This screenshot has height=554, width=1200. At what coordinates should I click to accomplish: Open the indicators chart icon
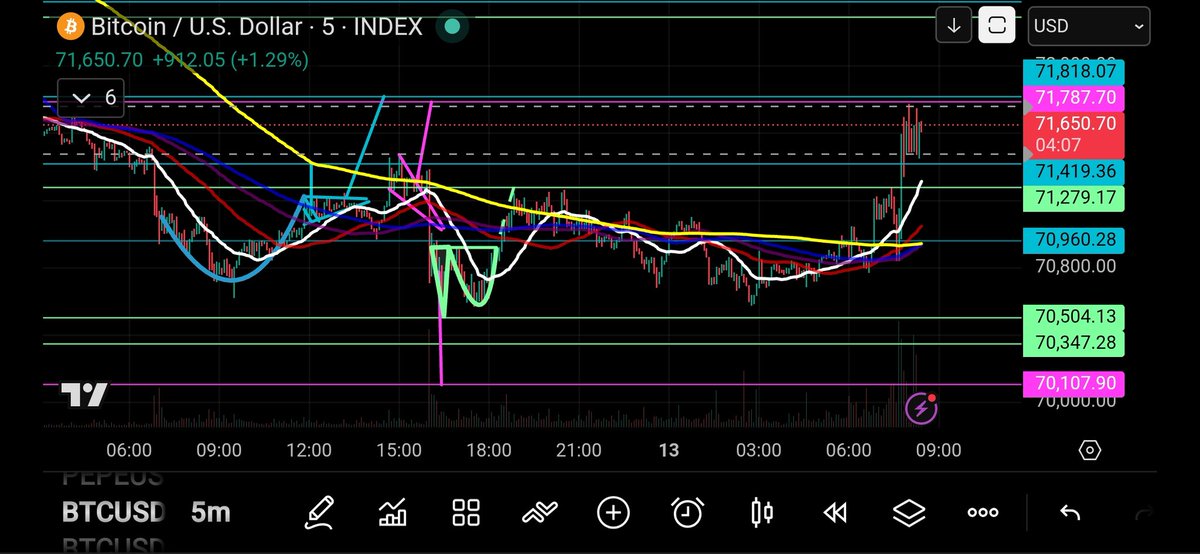point(393,513)
